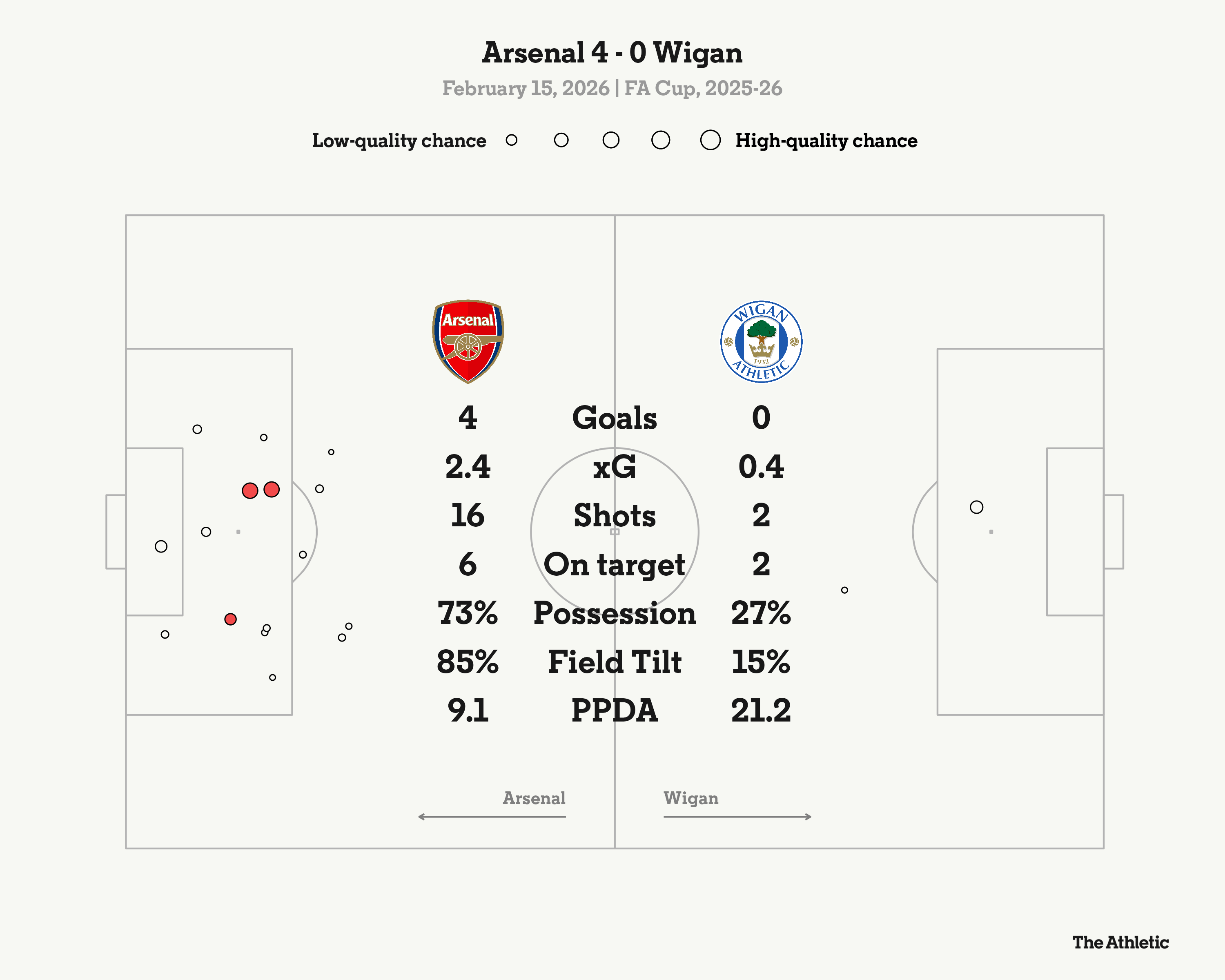Viewport: 1225px width, 980px height.
Task: Open The Athletic logo link
Action: click(x=1120, y=942)
